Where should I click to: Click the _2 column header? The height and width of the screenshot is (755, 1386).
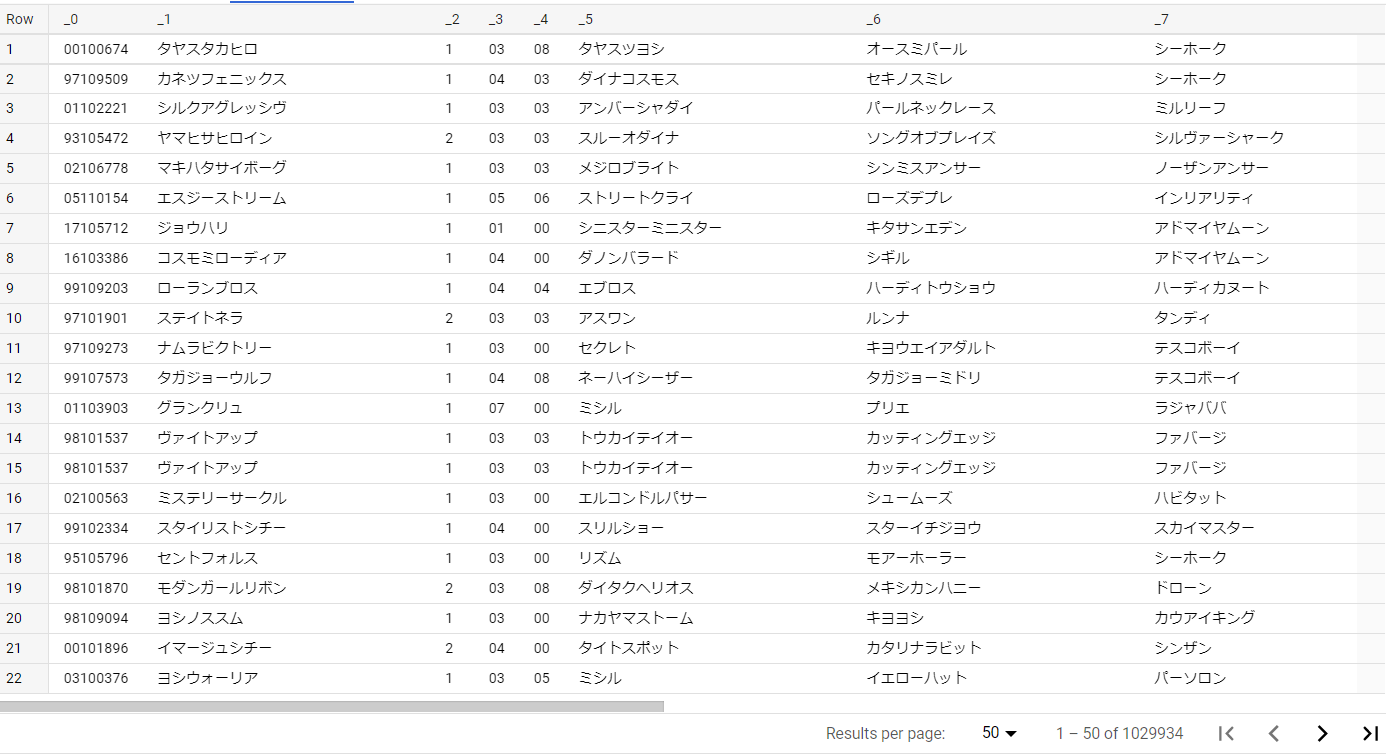[x=453, y=19]
